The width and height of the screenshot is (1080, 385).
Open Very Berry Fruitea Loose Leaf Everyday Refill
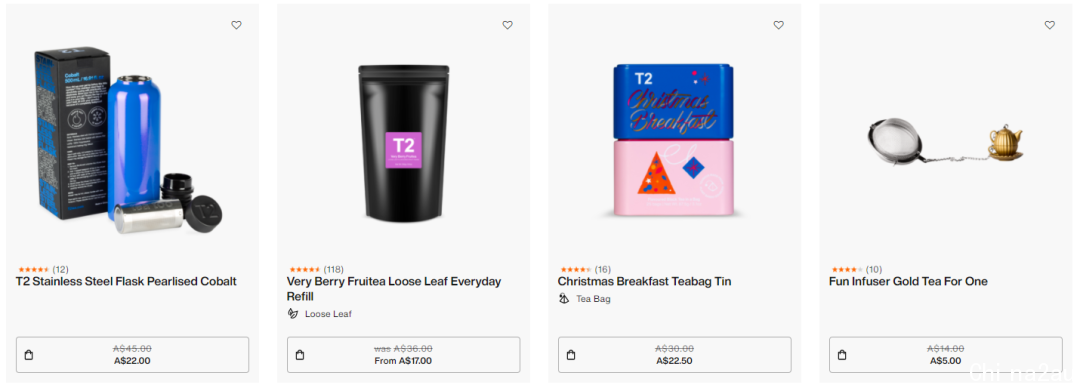click(x=394, y=289)
